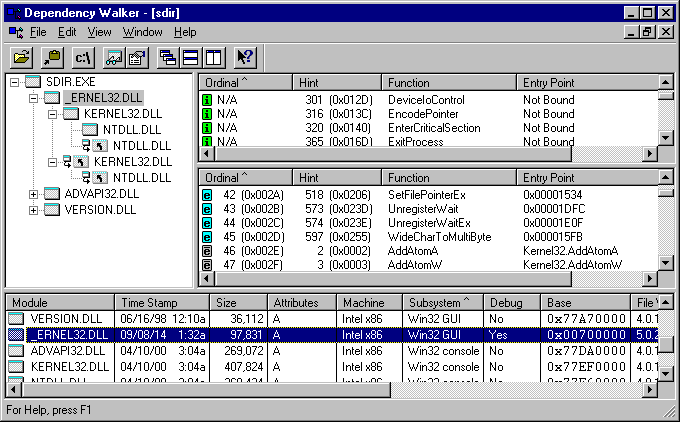This screenshot has height=422, width=680.
Task: Select the WideCharToMultiByte export row
Action: pos(428,237)
